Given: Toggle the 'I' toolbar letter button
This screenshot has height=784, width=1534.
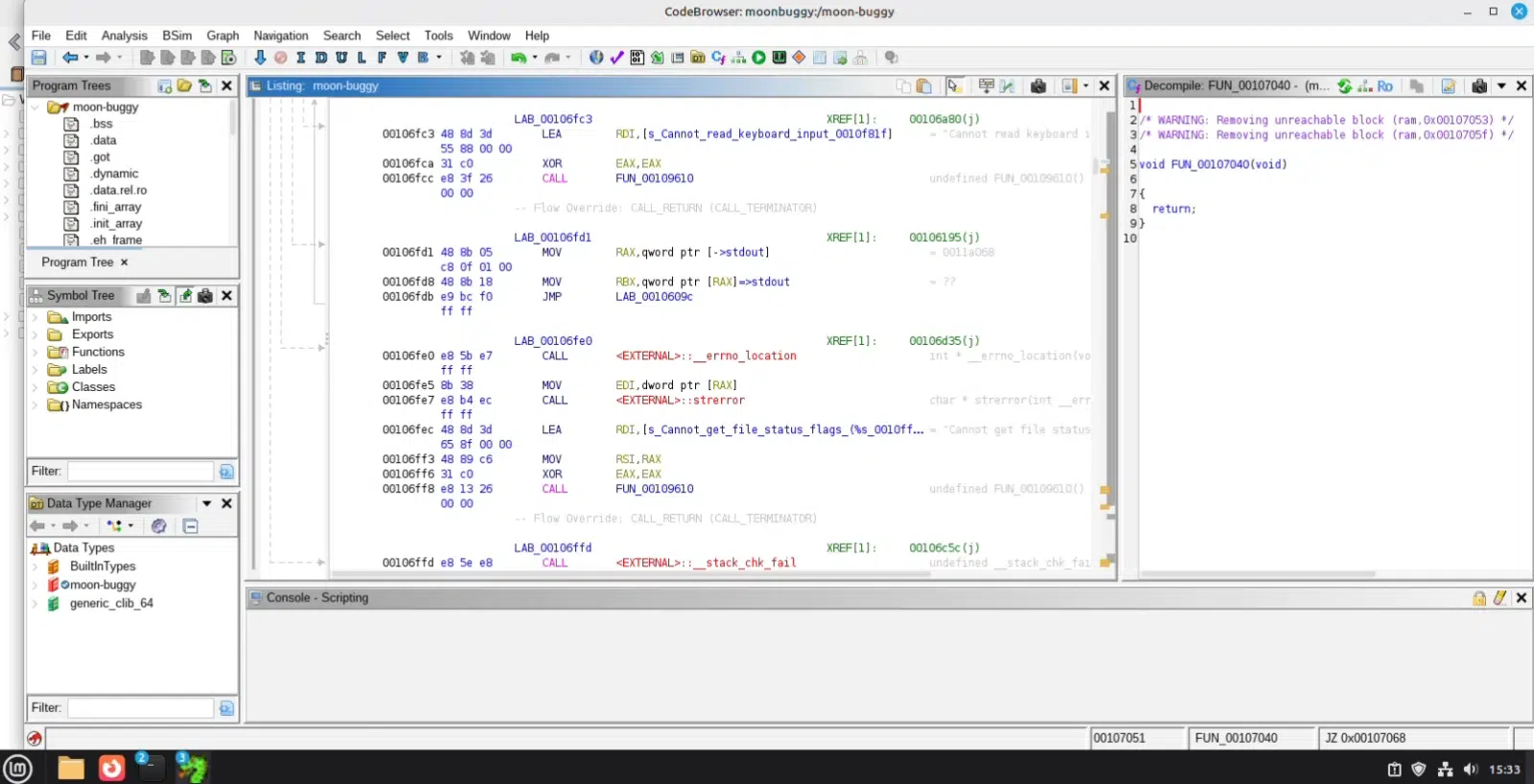Looking at the screenshot, I should point(301,58).
